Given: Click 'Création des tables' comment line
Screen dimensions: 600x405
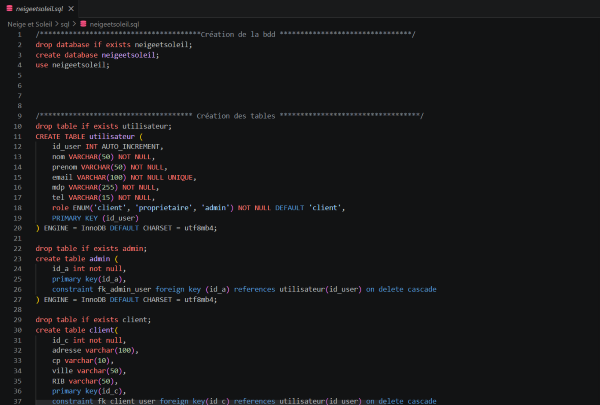Looking at the screenshot, I should point(230,116).
